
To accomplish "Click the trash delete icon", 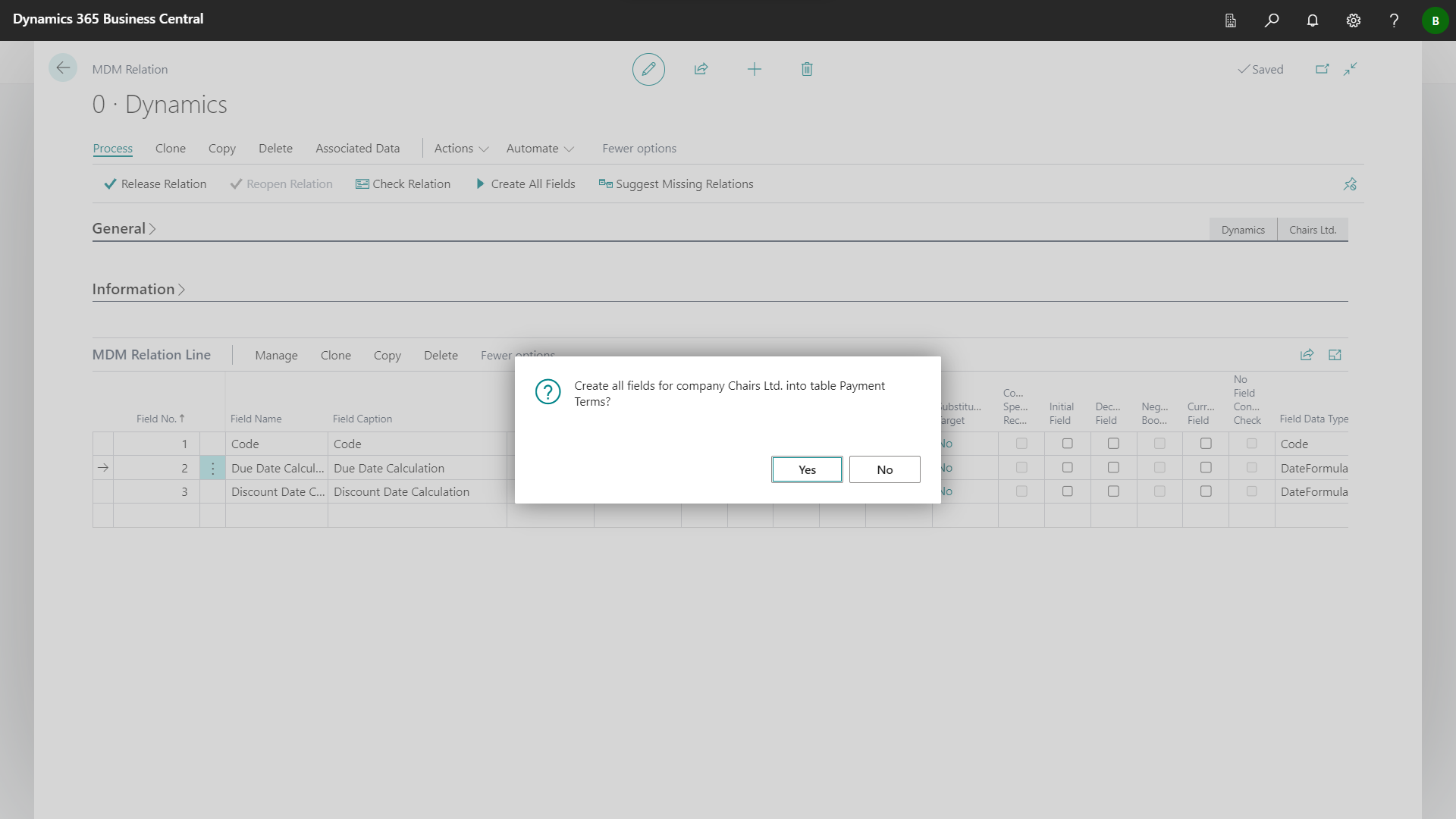I will (x=807, y=69).
